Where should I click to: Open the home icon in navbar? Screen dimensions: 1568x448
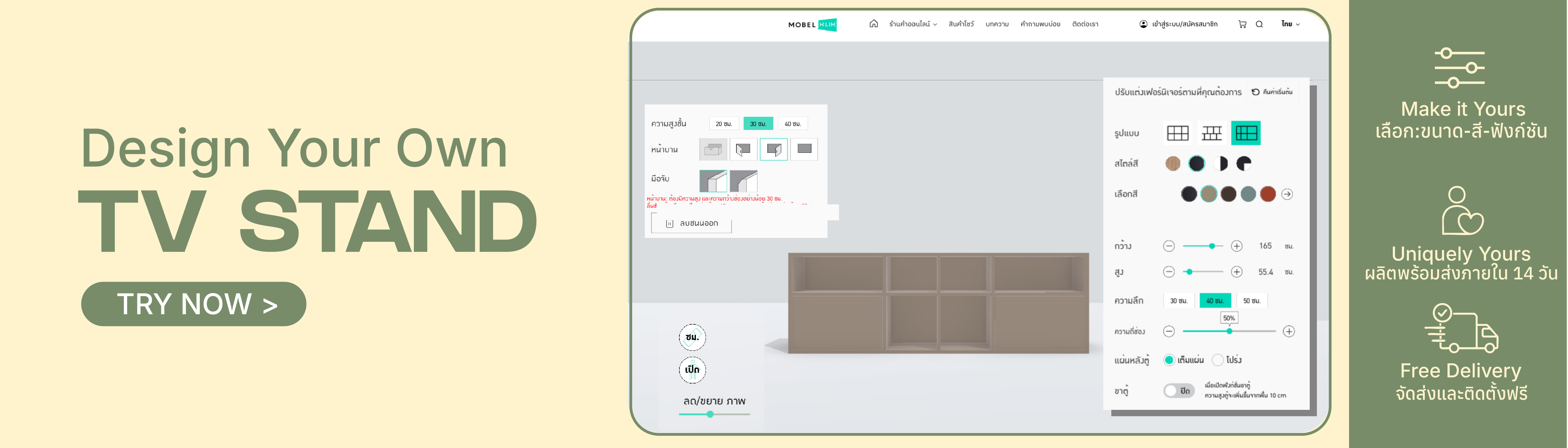point(873,24)
